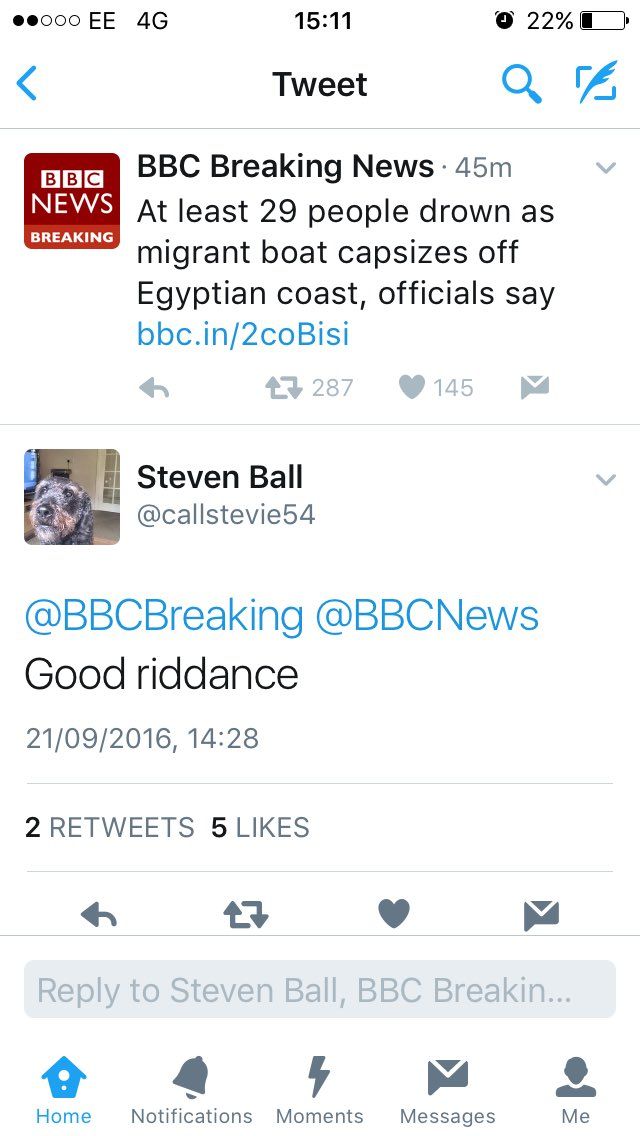
Task: Tap the reply to Steven Ball field
Action: click(x=320, y=990)
